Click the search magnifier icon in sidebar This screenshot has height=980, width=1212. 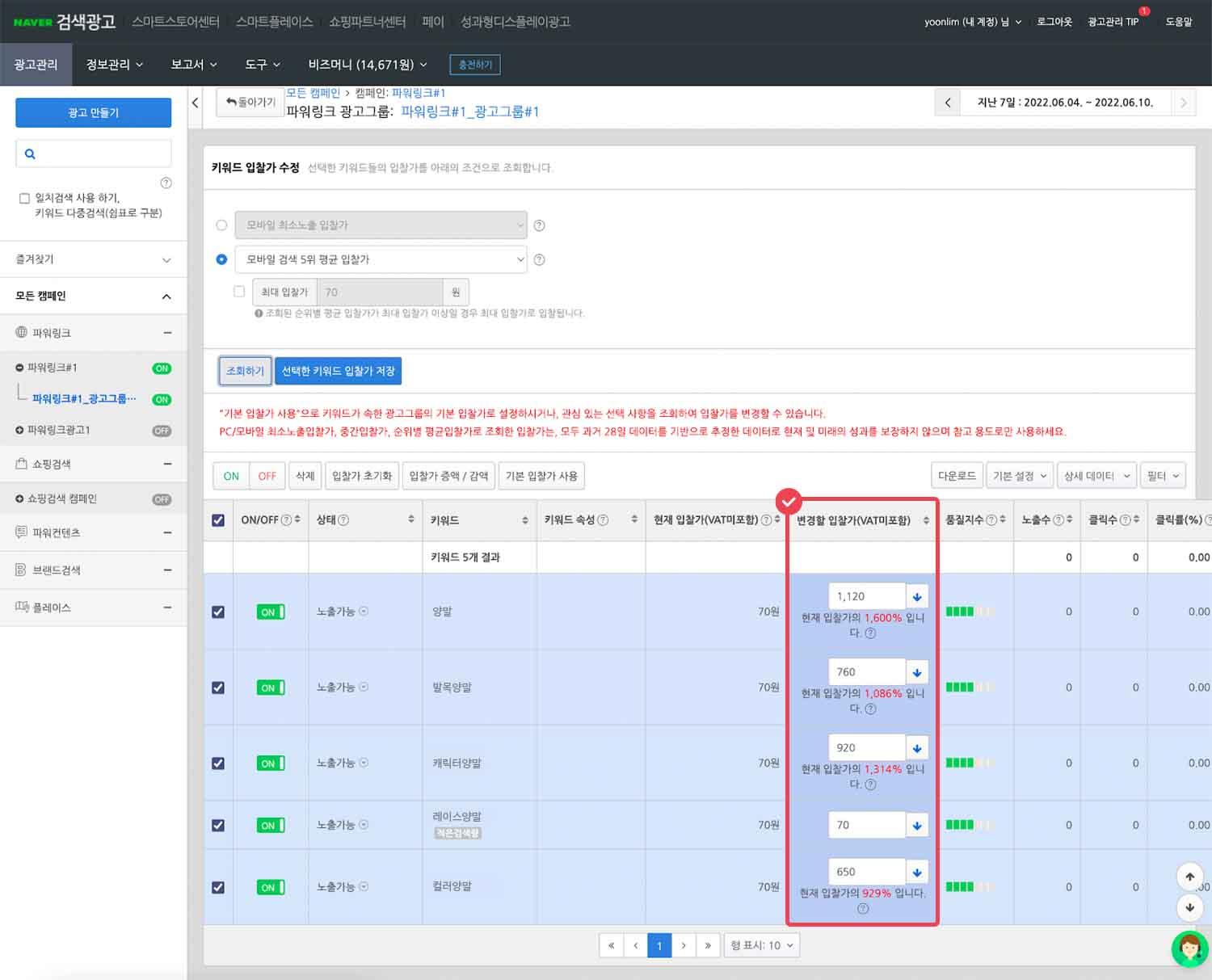point(30,154)
